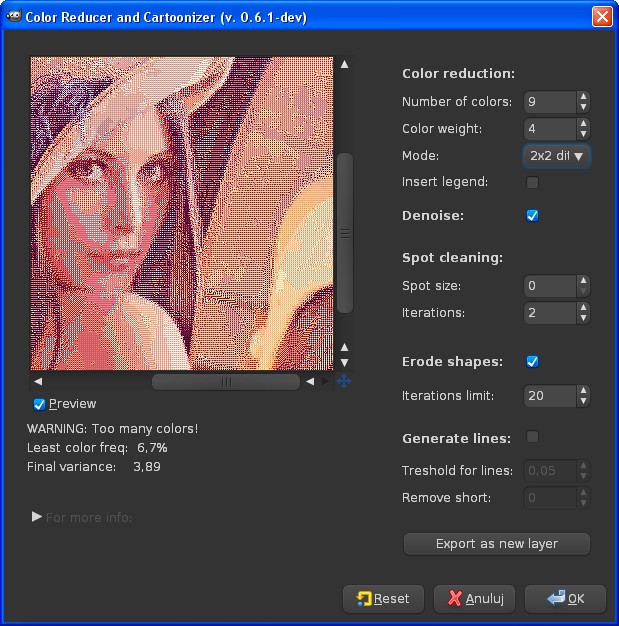Click the Anuluj cancel button
619x626 pixels.
[474, 598]
